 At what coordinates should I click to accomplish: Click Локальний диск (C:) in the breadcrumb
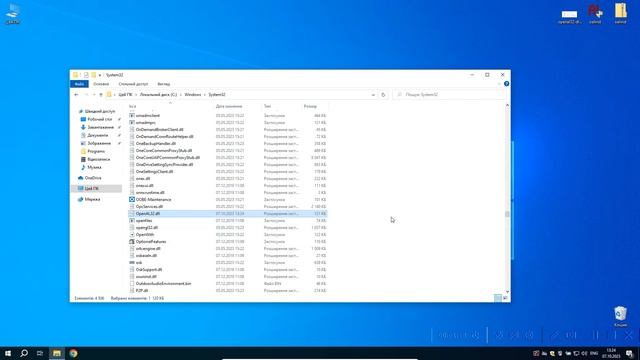(x=158, y=95)
